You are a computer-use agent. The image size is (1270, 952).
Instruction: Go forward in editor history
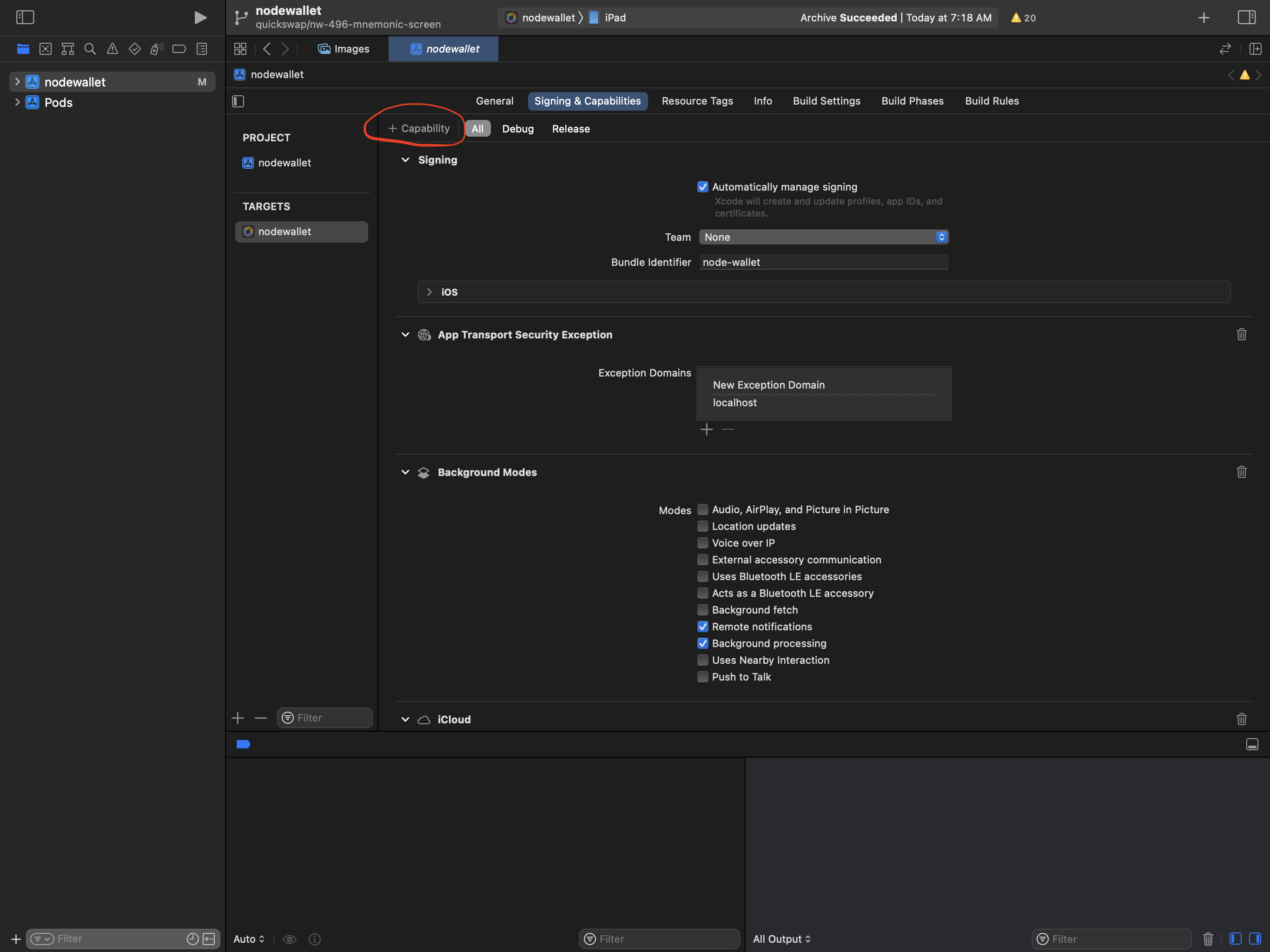coord(285,49)
